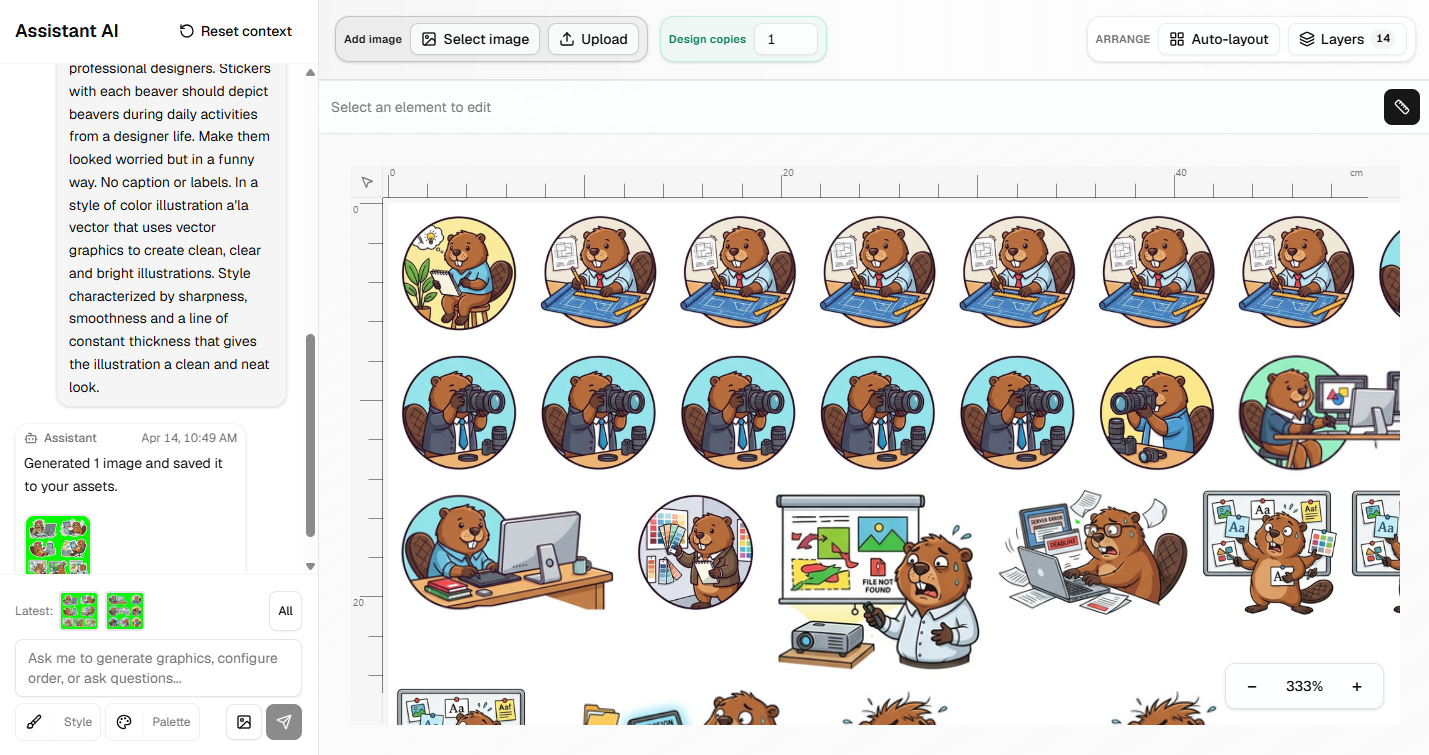
Task: Click the zoom out minus button
Action: (x=1252, y=686)
